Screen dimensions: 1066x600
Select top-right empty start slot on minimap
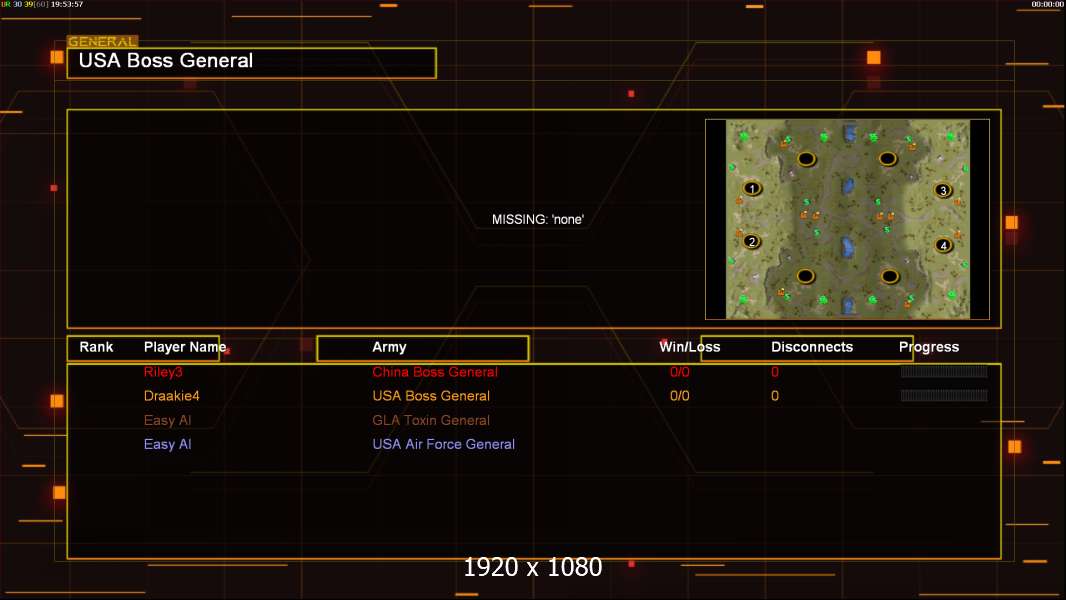click(887, 159)
